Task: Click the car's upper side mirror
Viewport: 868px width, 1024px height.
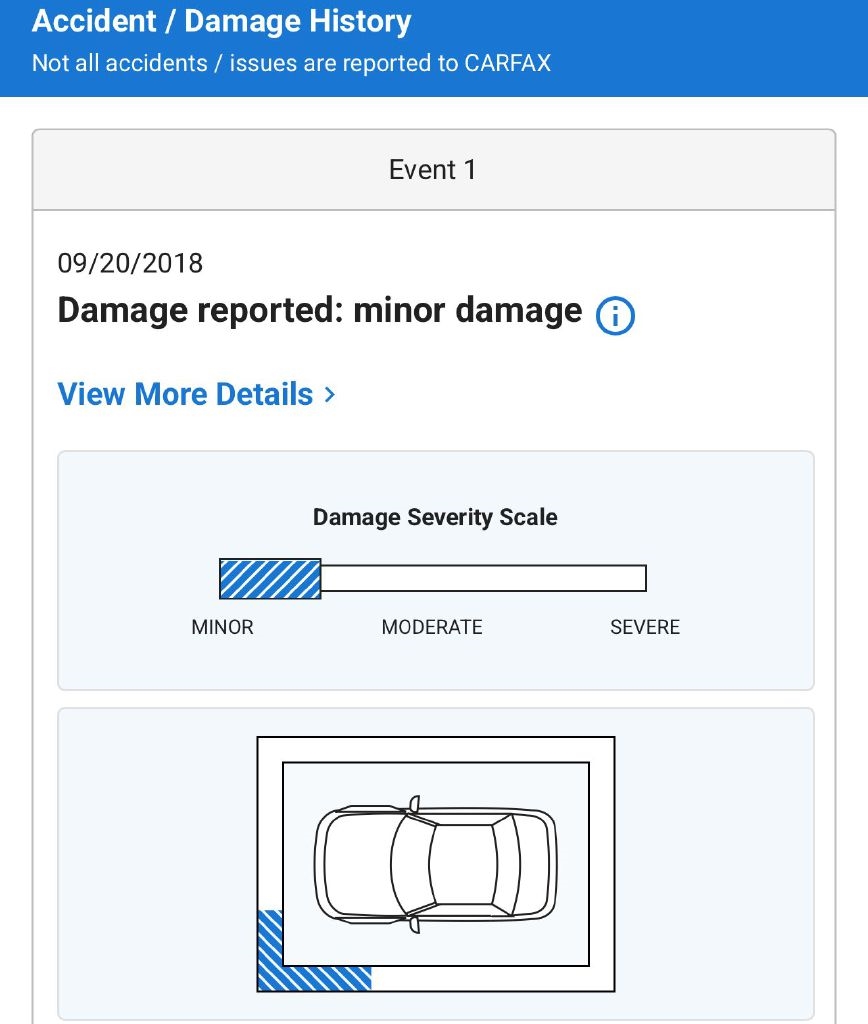Action: coord(414,802)
